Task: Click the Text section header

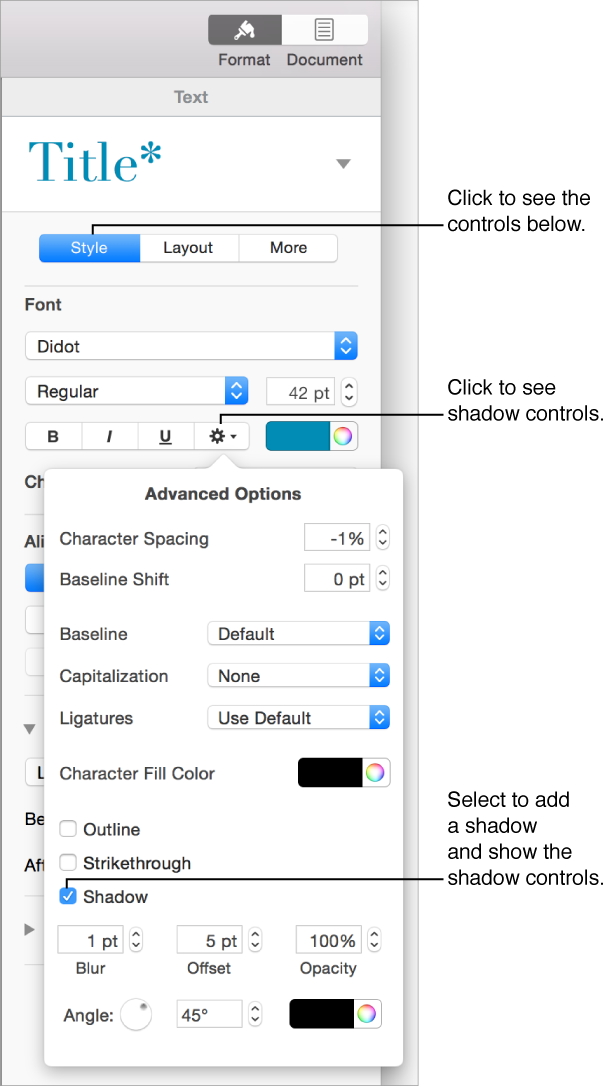Action: click(191, 97)
